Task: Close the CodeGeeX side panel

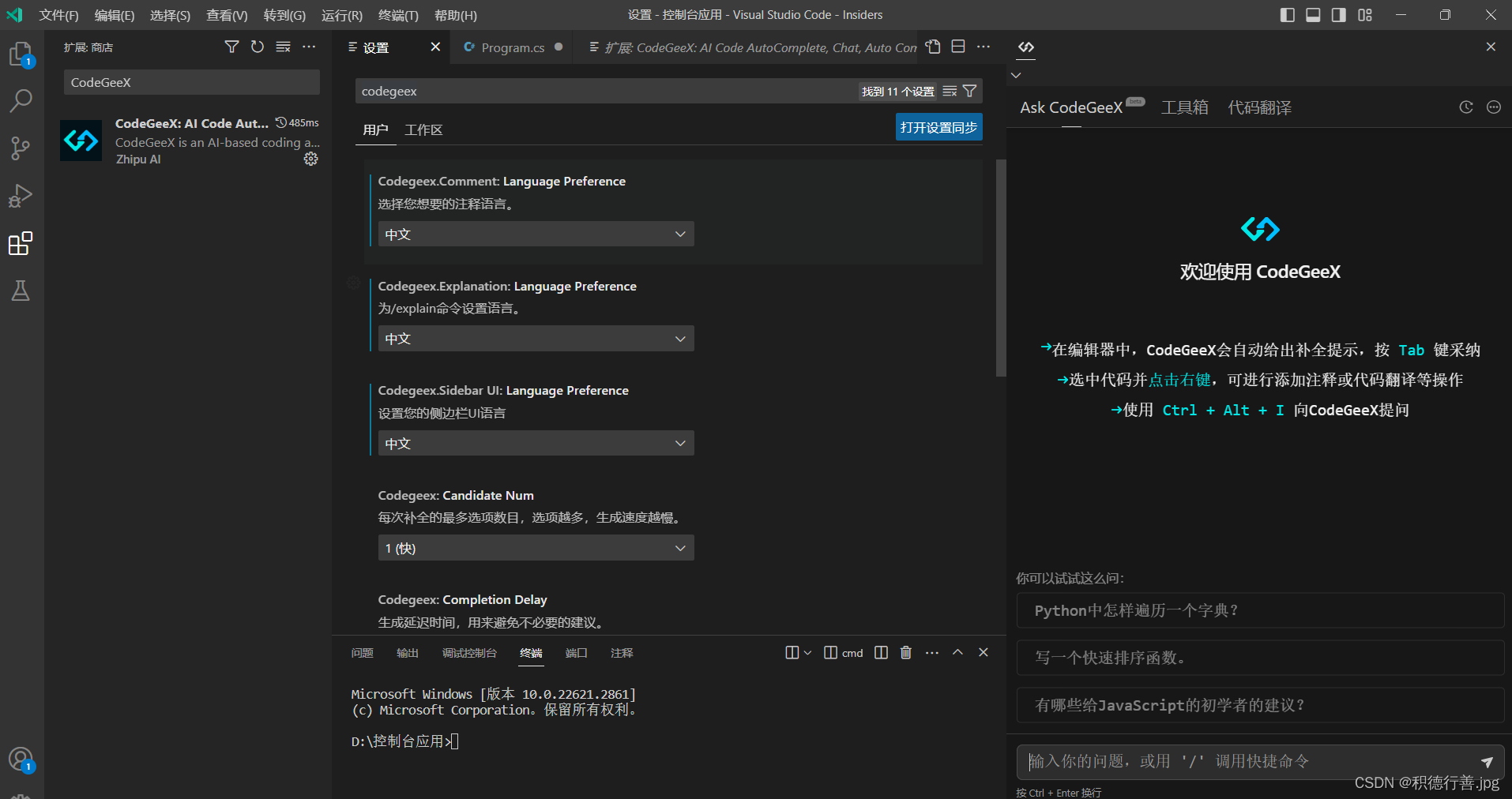Action: (x=1491, y=47)
